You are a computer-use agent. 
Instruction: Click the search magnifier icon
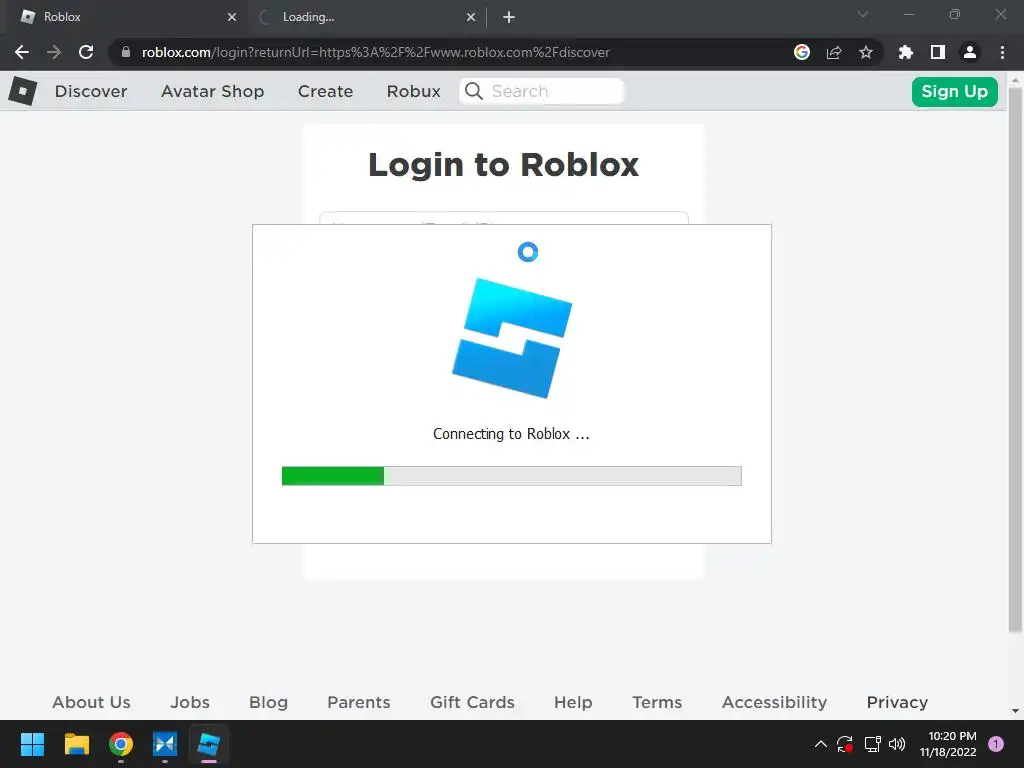(474, 91)
